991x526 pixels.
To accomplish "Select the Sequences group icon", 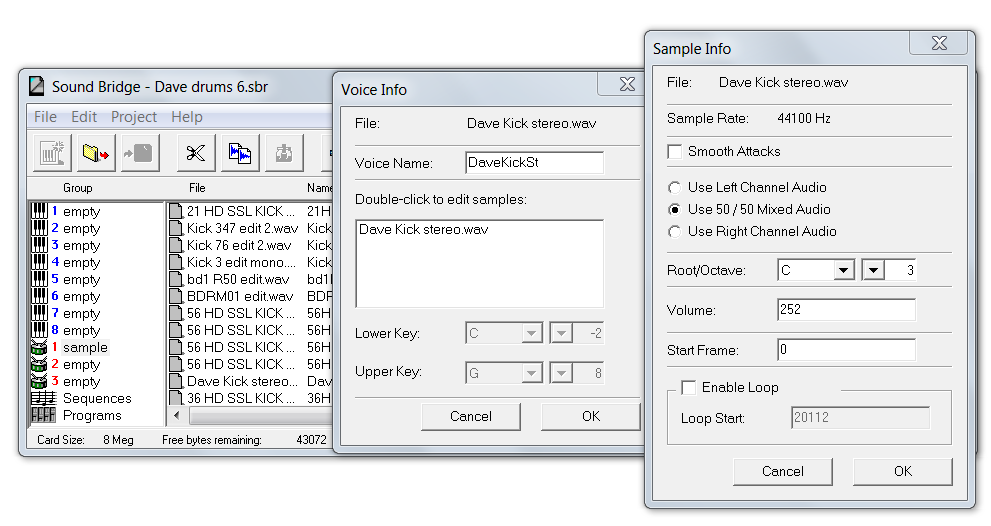I will click(x=42, y=398).
